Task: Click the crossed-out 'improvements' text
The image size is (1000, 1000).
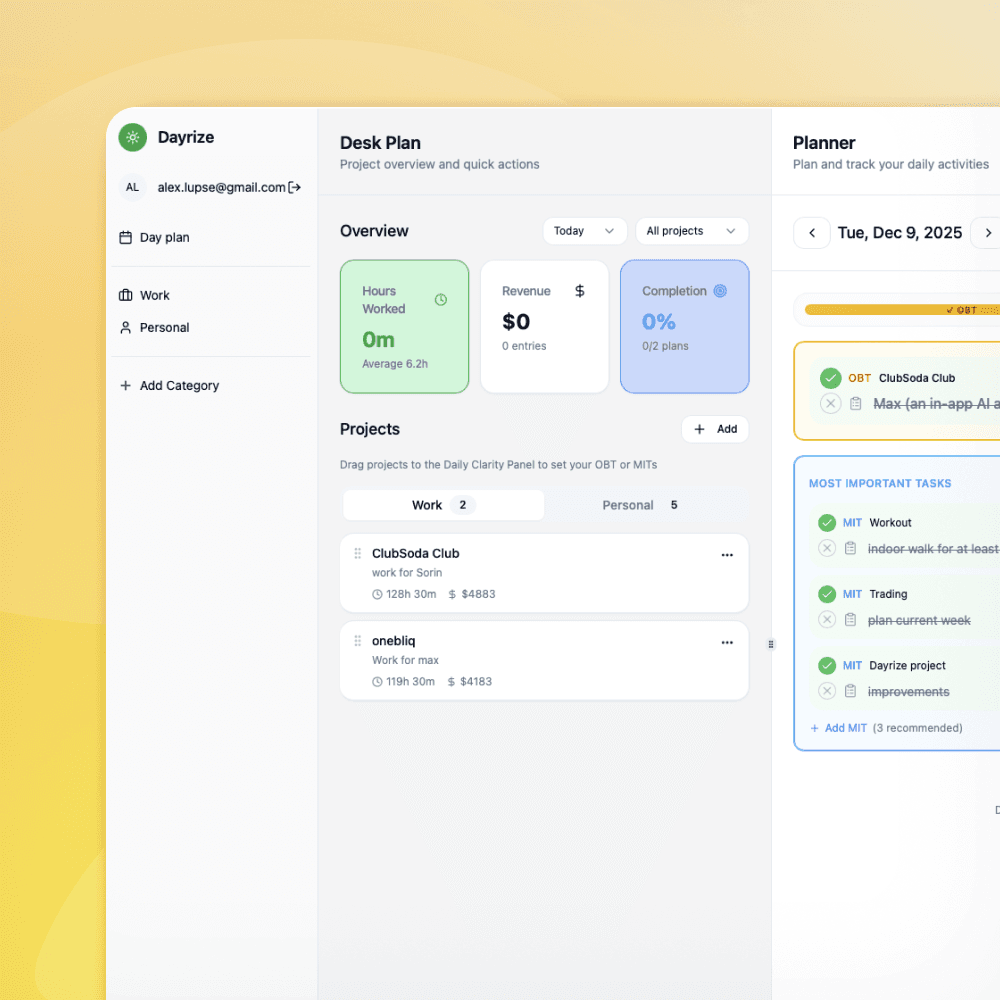Action: point(908,692)
